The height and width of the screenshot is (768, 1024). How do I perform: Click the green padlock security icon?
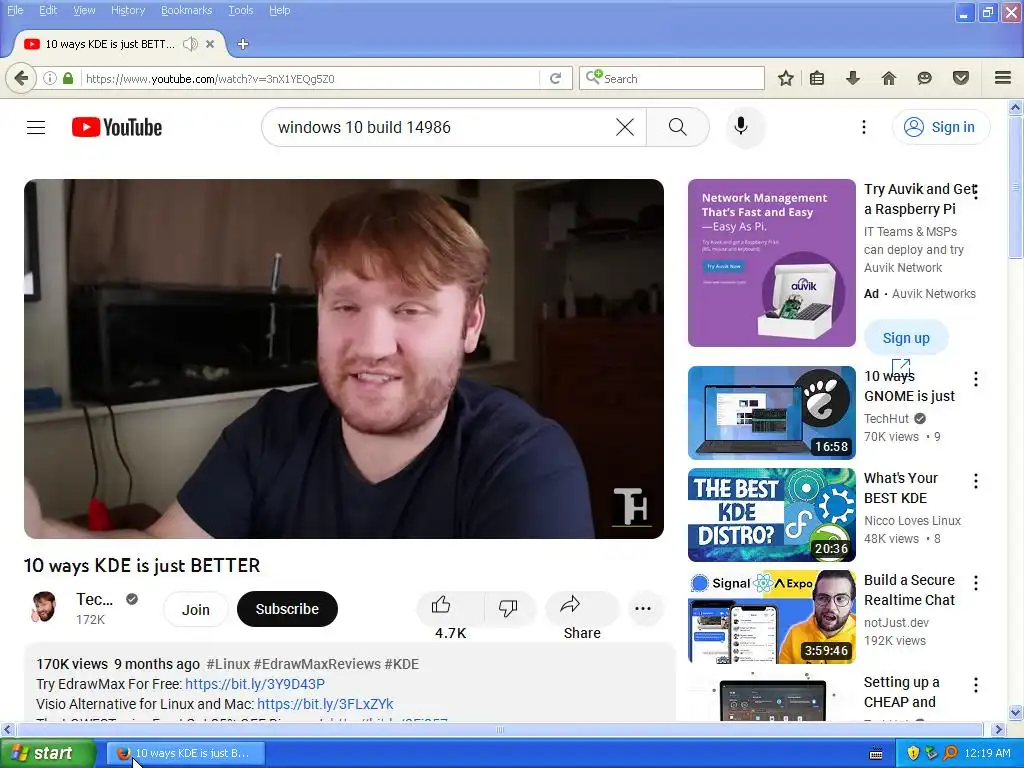tap(68, 78)
